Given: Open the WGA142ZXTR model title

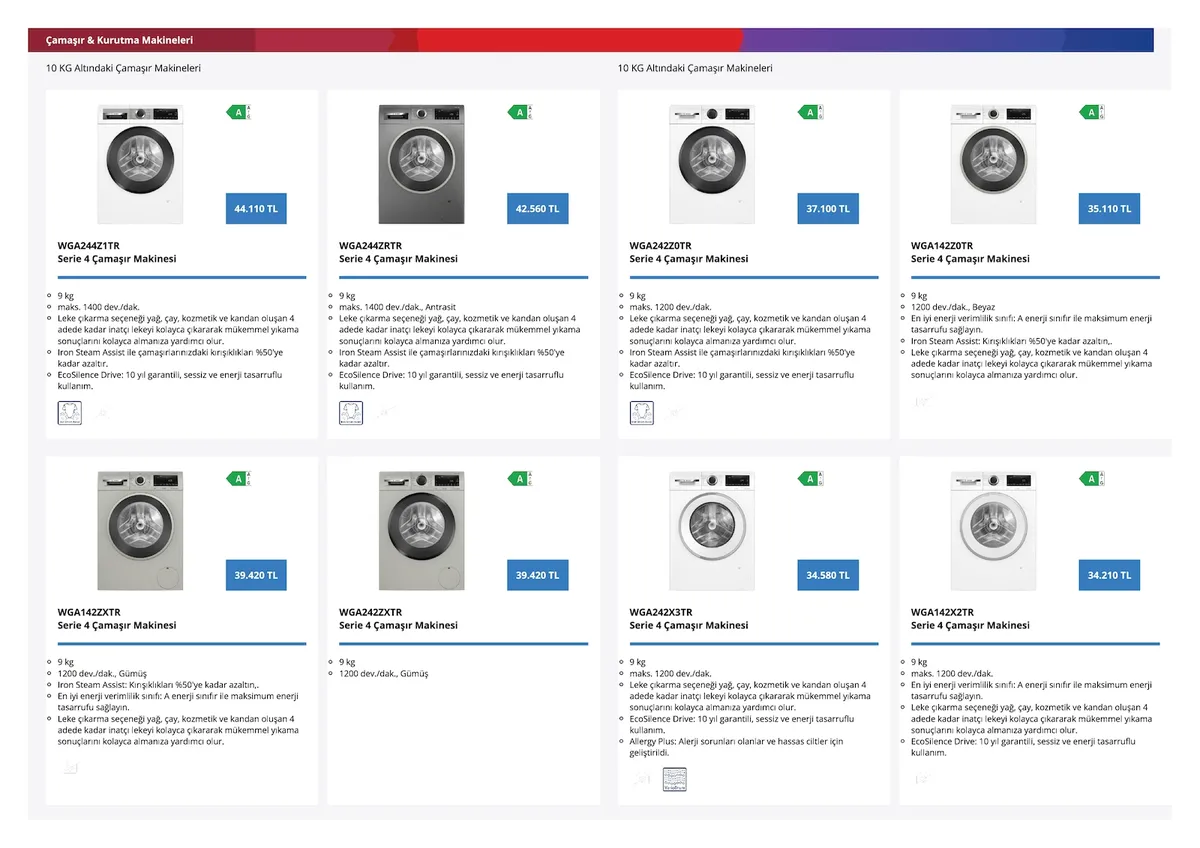Looking at the screenshot, I should [x=89, y=612].
